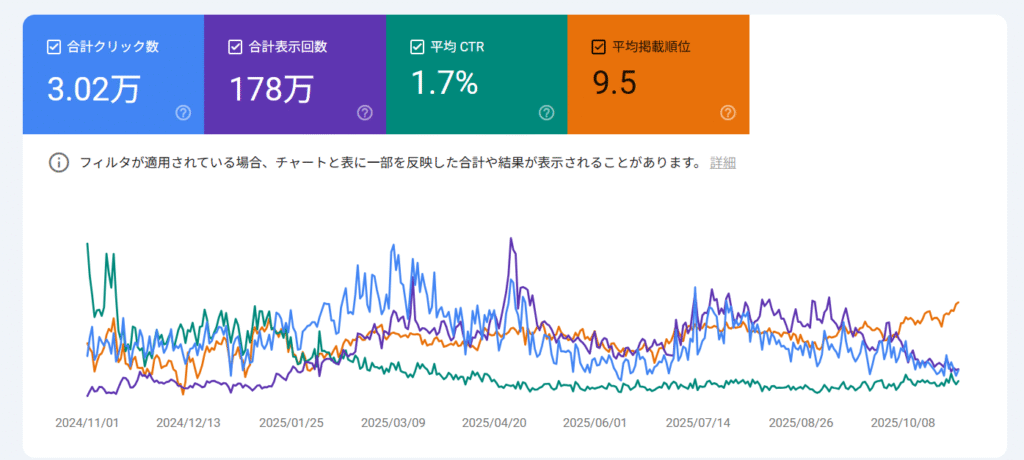Viewport: 1024px width, 460px height.
Task: Open help icon on 合計表示回数 card
Action: pyautogui.click(x=365, y=112)
